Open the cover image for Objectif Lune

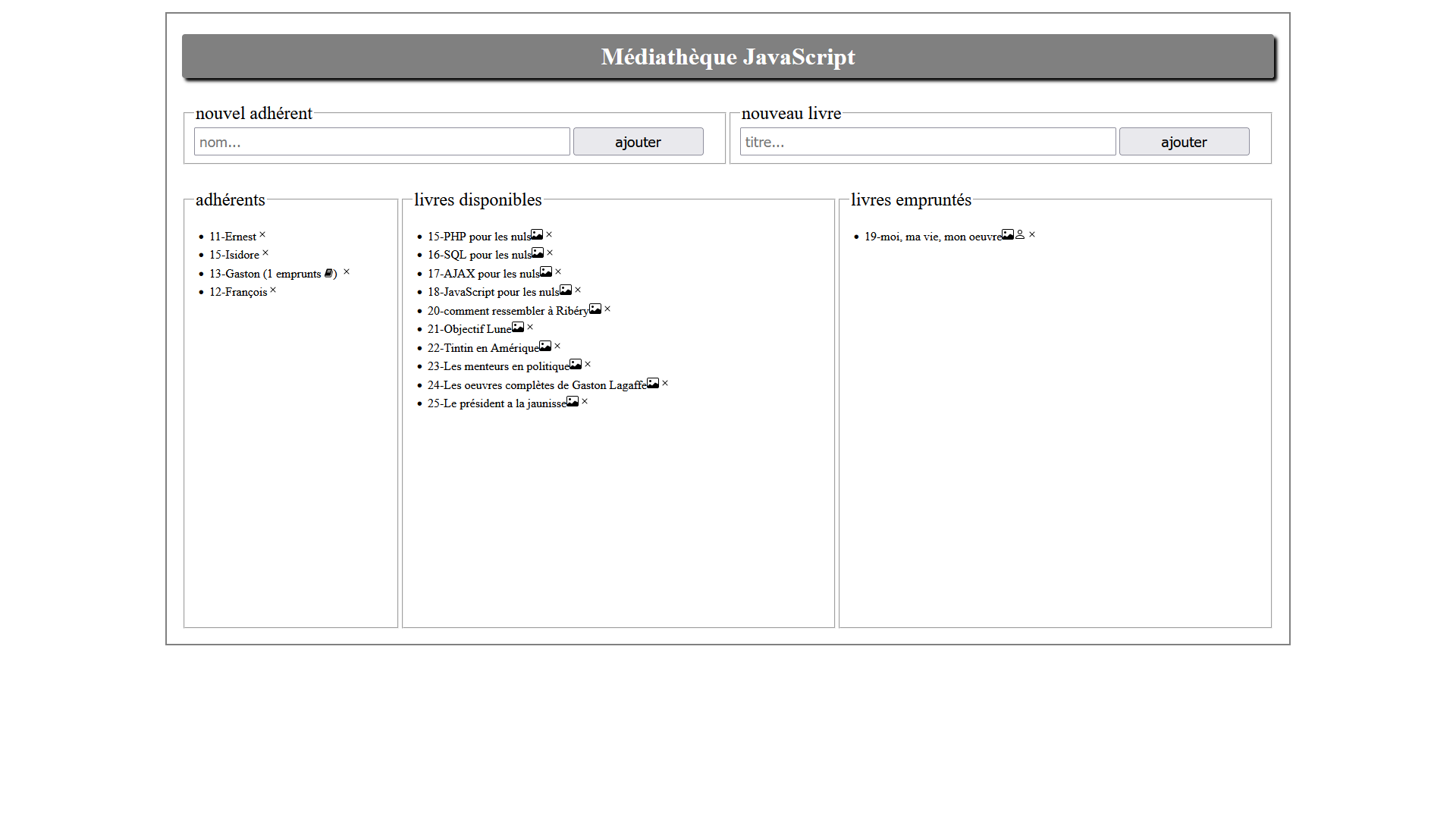(518, 328)
